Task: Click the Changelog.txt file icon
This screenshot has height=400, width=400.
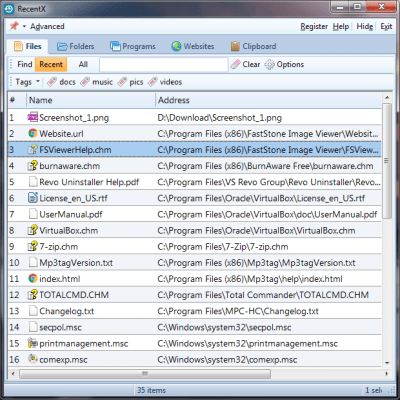Action: [33, 311]
